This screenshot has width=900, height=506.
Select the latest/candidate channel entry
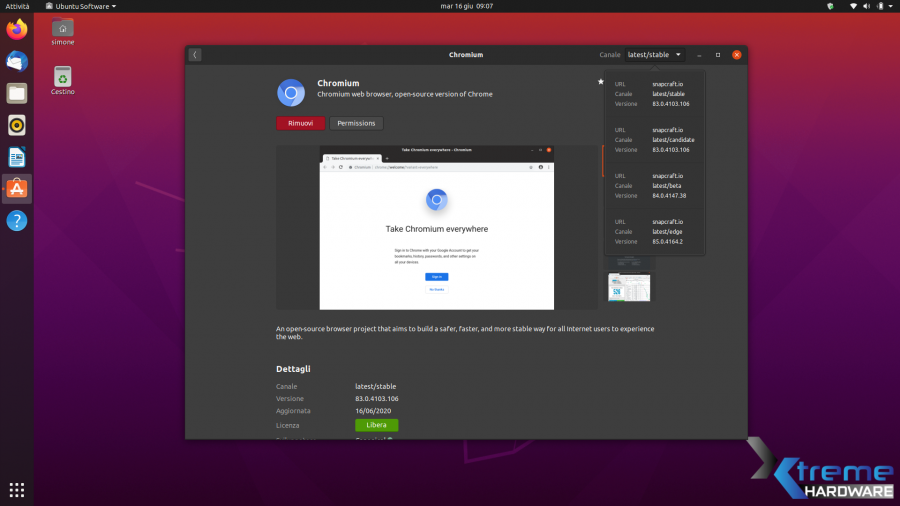(654, 139)
